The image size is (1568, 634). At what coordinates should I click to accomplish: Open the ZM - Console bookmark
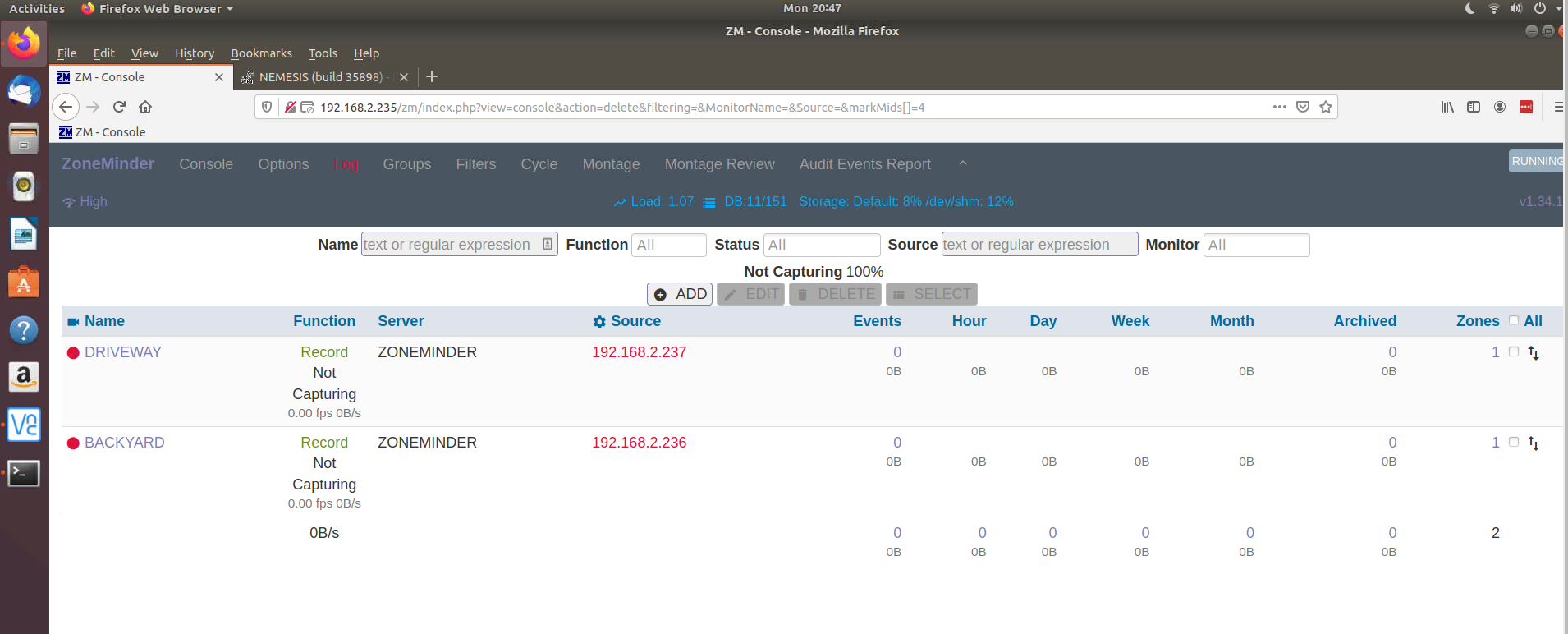point(102,132)
